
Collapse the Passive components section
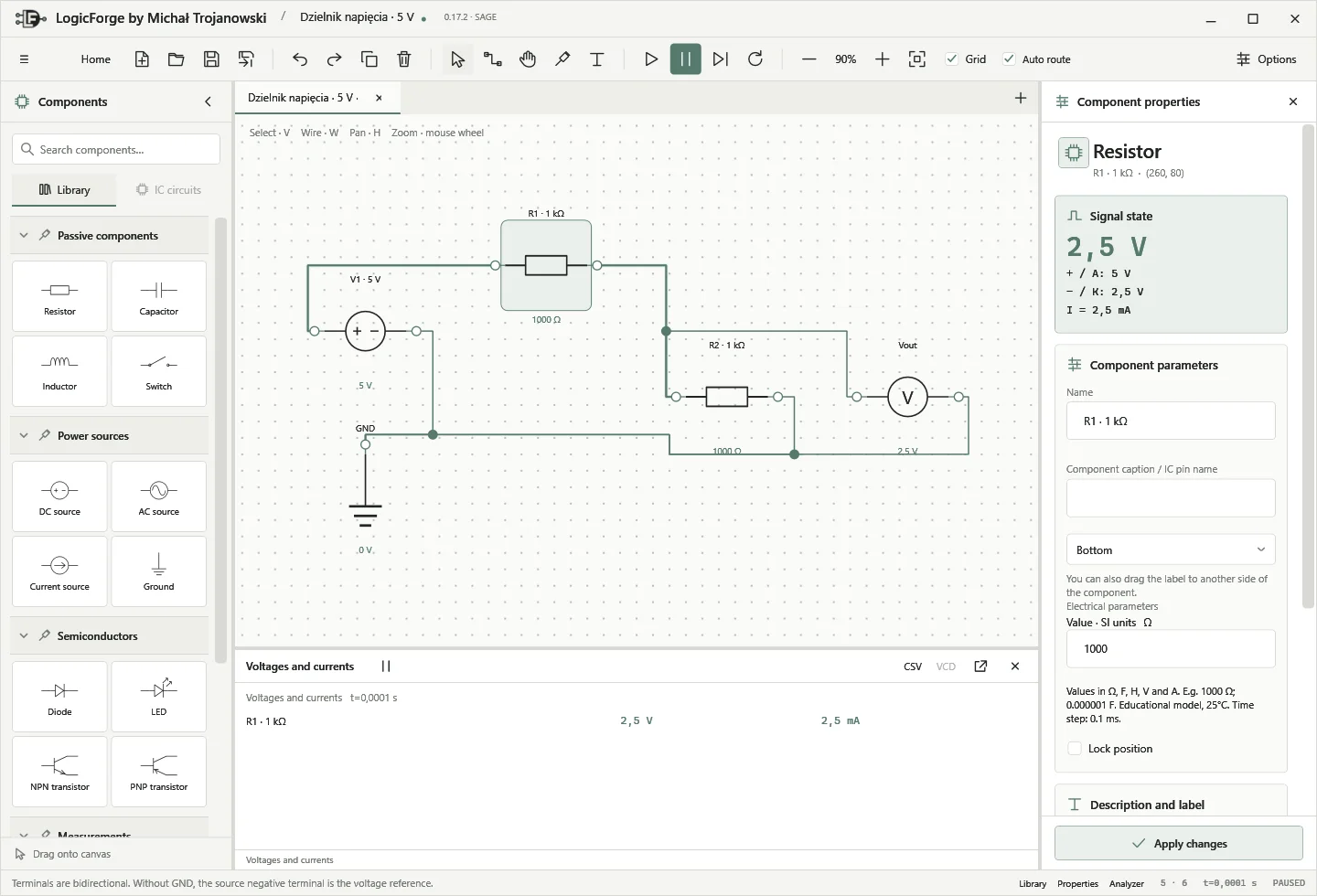click(24, 236)
